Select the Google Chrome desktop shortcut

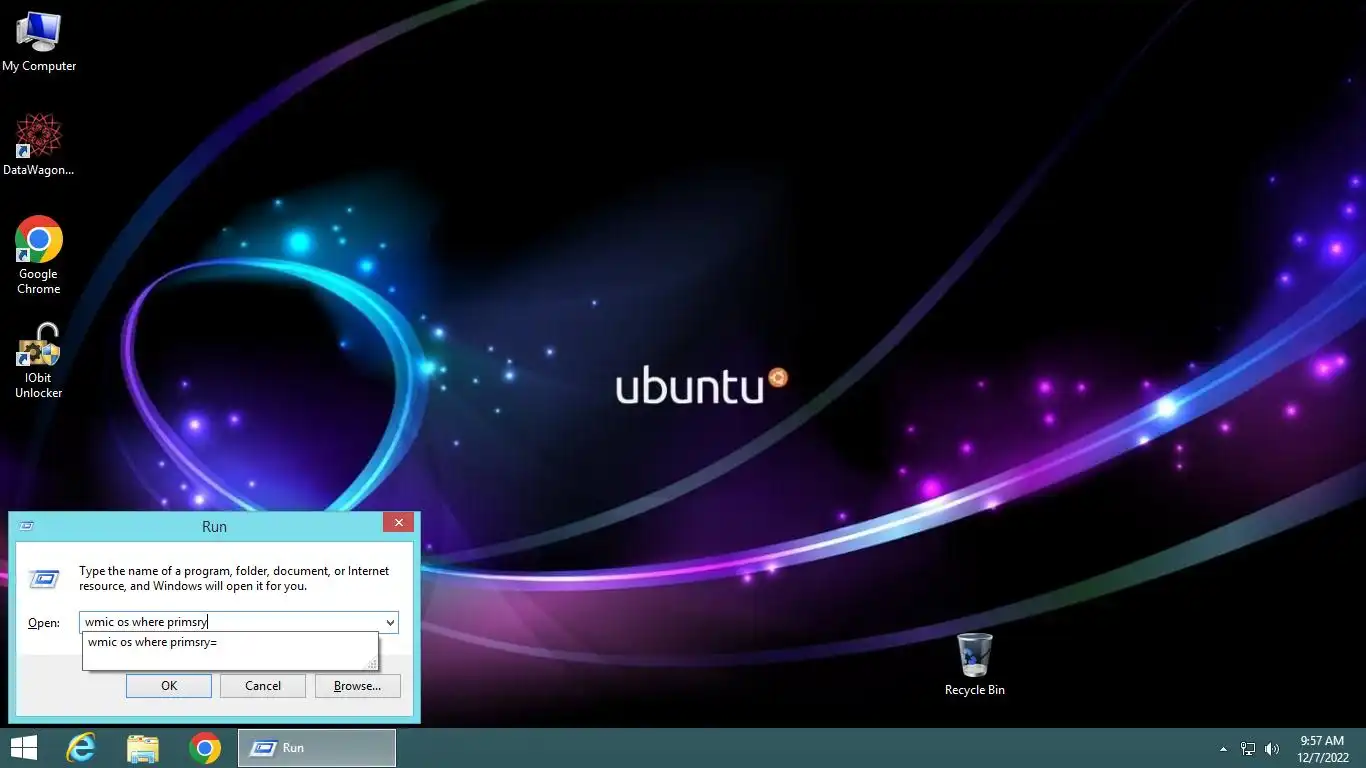tap(39, 255)
